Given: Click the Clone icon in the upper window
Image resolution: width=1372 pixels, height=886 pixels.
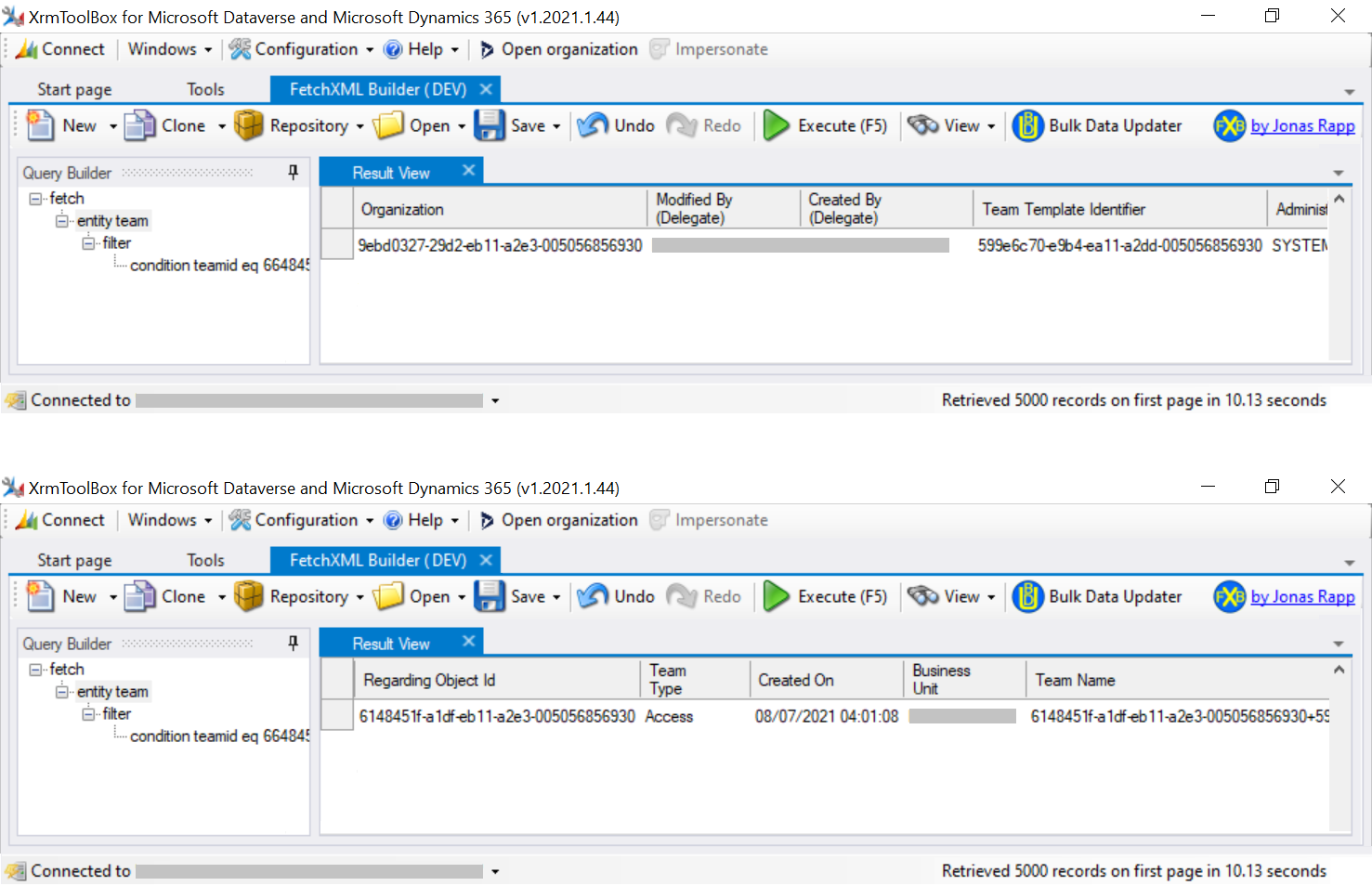Looking at the screenshot, I should [140, 125].
